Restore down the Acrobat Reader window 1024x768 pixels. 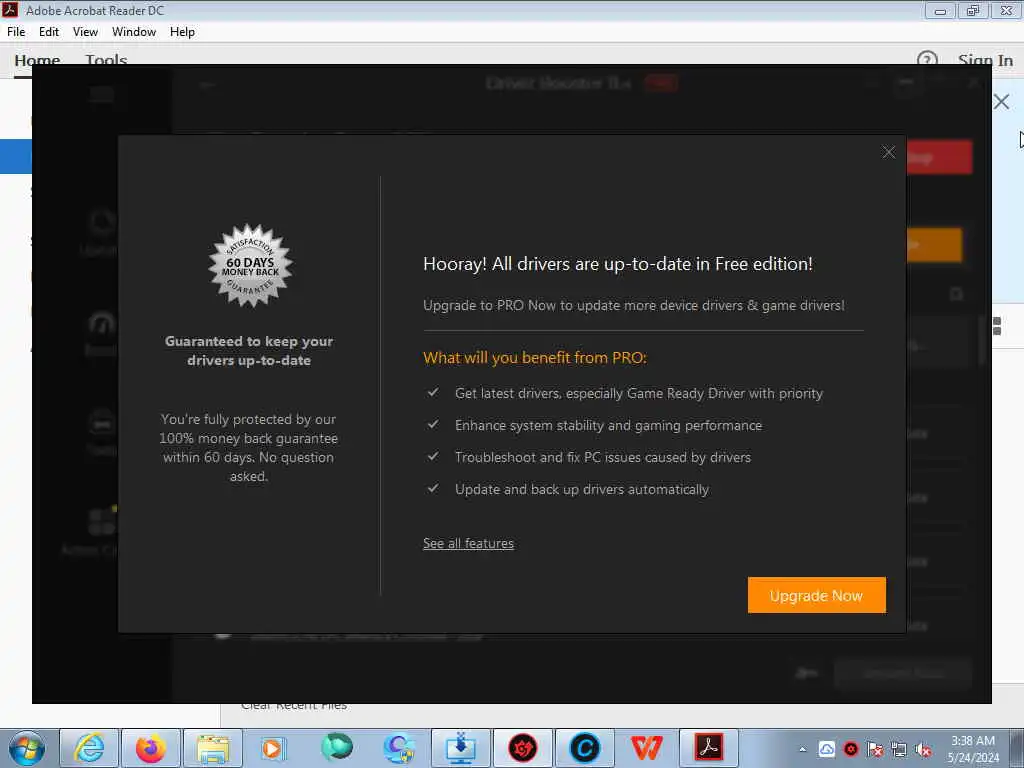tap(973, 10)
